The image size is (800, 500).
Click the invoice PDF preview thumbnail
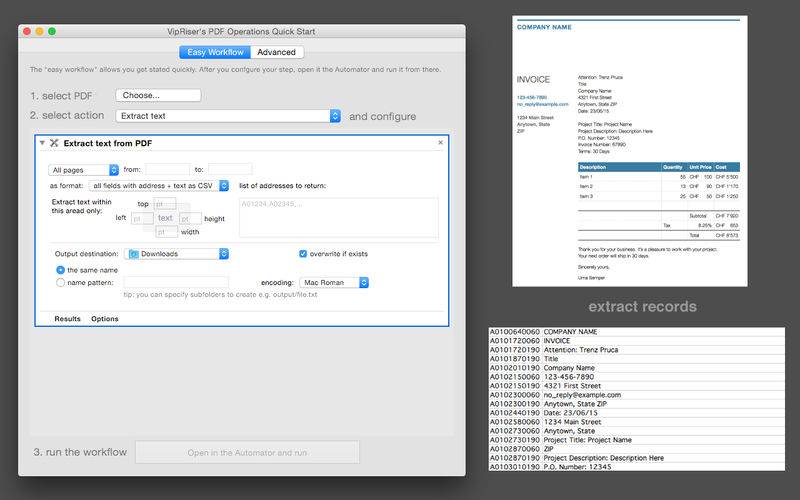click(x=630, y=151)
